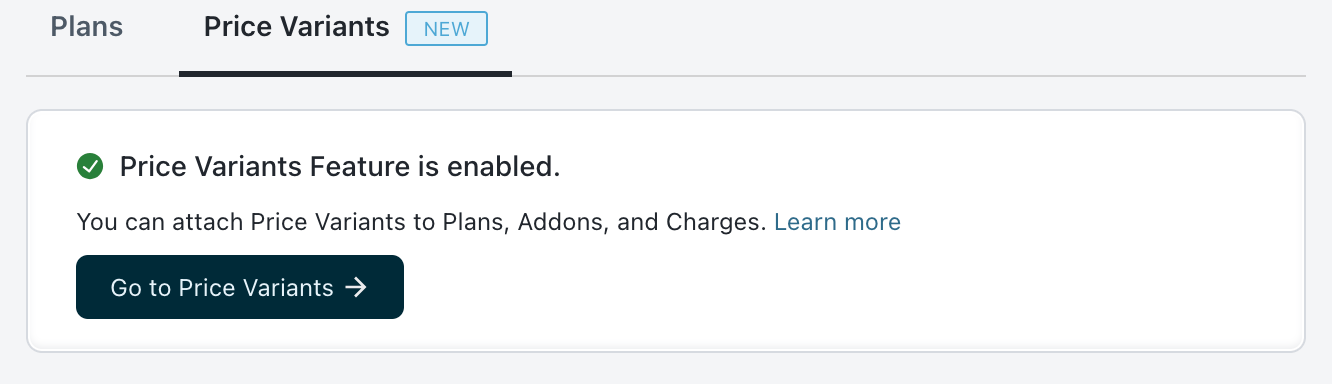Click the 'You can attach Price Variants' description text
The height and width of the screenshot is (384, 1332).
click(421, 222)
